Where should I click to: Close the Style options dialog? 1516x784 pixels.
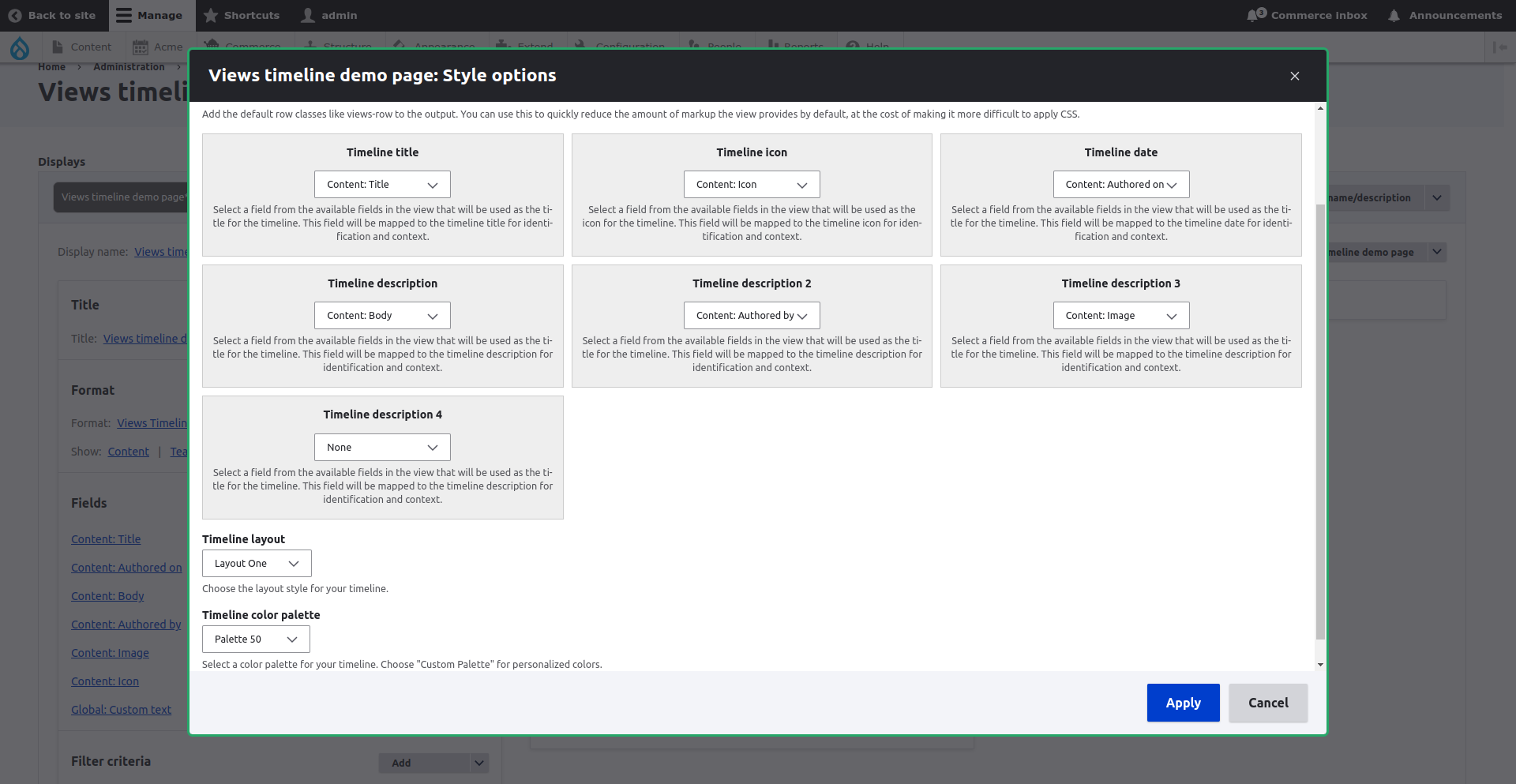[1295, 76]
